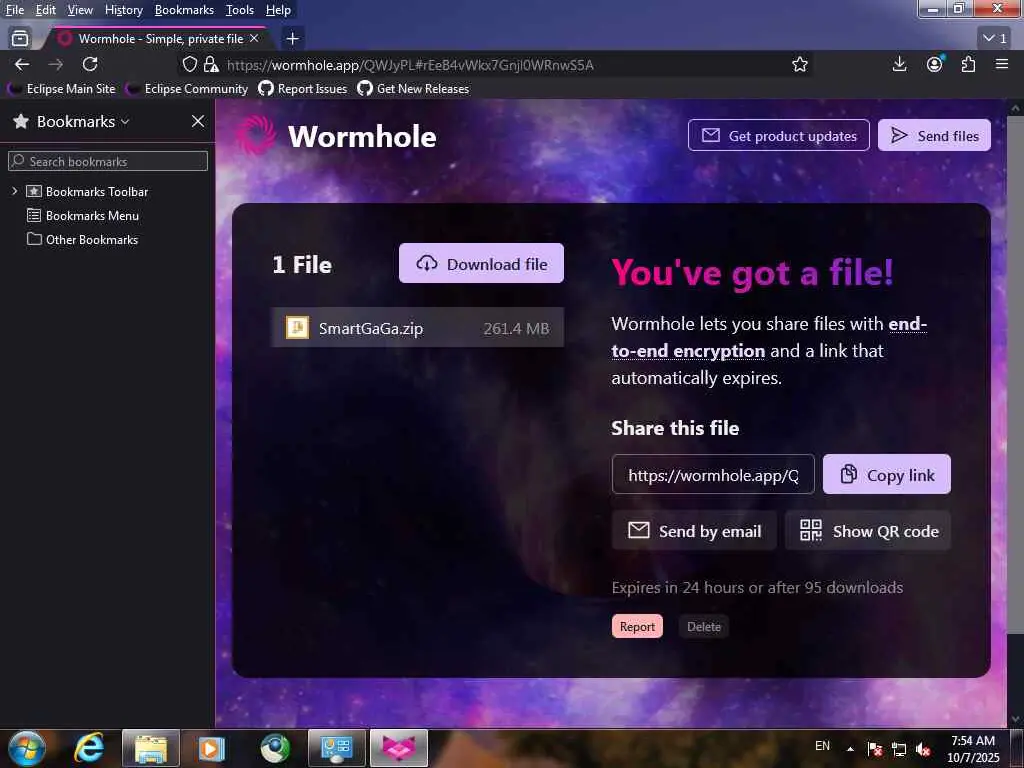Open the Bookmarks menu in the menu bar
Image resolution: width=1024 pixels, height=768 pixels.
point(184,10)
